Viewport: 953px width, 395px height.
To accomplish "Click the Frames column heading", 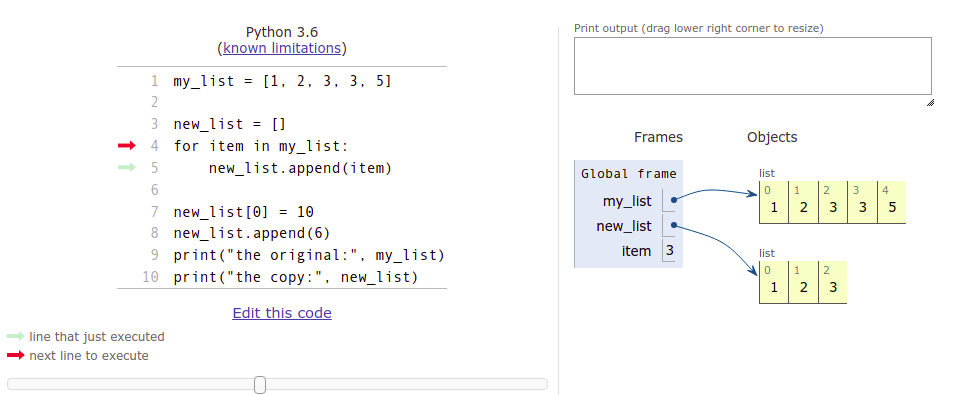I will coord(658,137).
